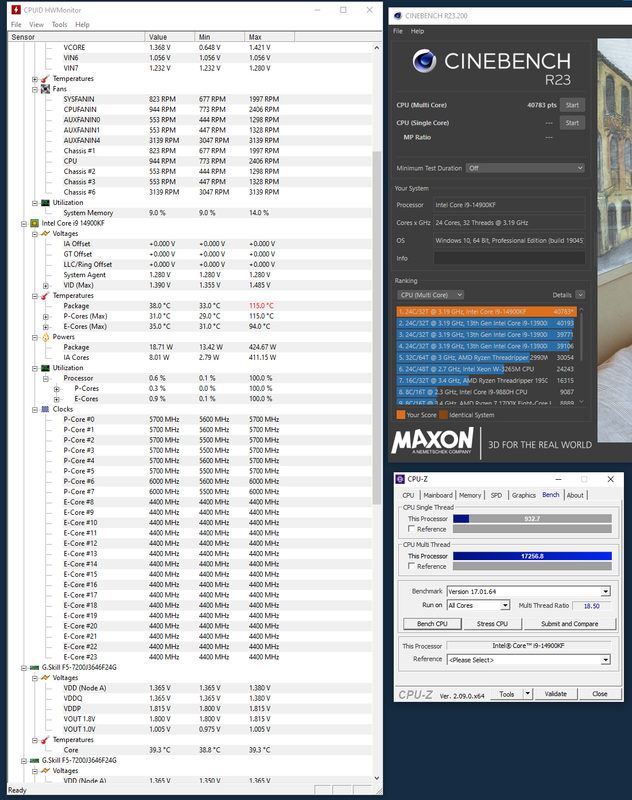The height and width of the screenshot is (800, 632).
Task: Check the Multi Thread Reference checkbox in CPU-Z
Action: pyautogui.click(x=412, y=566)
